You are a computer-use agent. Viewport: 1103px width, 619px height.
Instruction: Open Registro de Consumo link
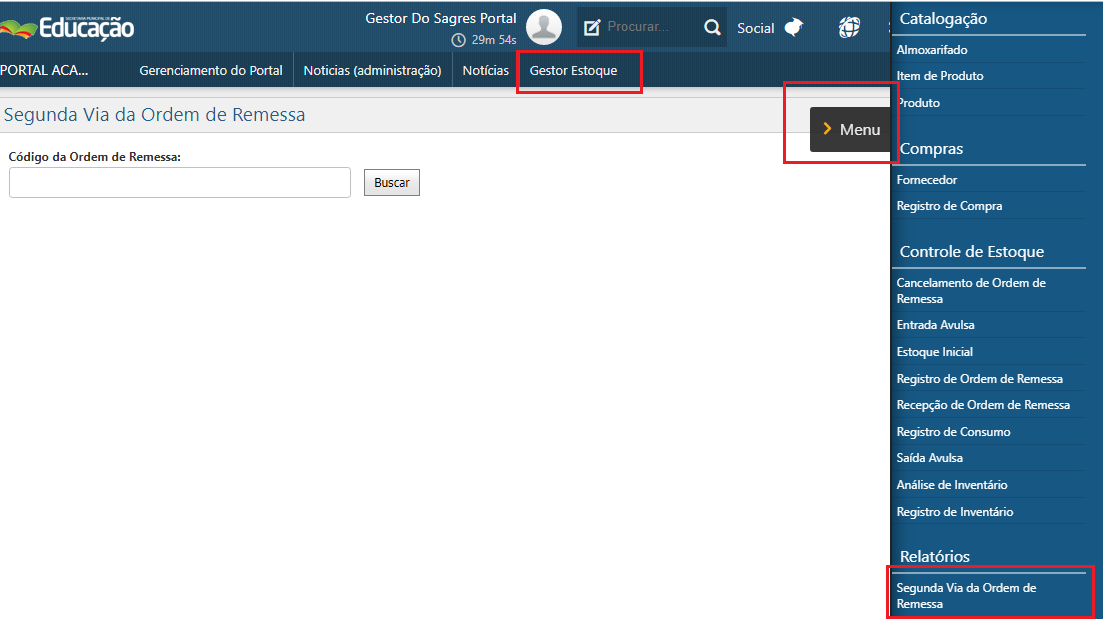(x=953, y=432)
